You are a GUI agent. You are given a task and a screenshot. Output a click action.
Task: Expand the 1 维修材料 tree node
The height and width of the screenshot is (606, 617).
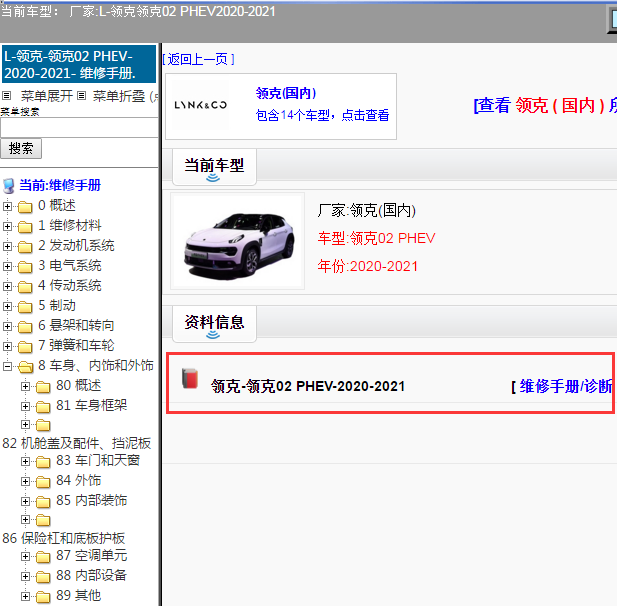(x=7, y=226)
